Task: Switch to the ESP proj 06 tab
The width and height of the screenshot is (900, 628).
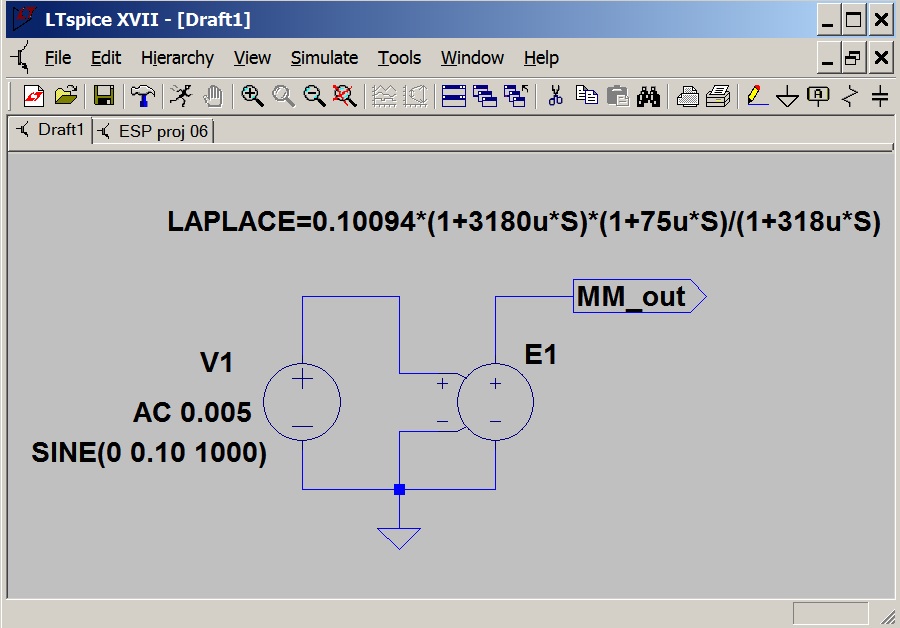Action: pyautogui.click(x=153, y=131)
